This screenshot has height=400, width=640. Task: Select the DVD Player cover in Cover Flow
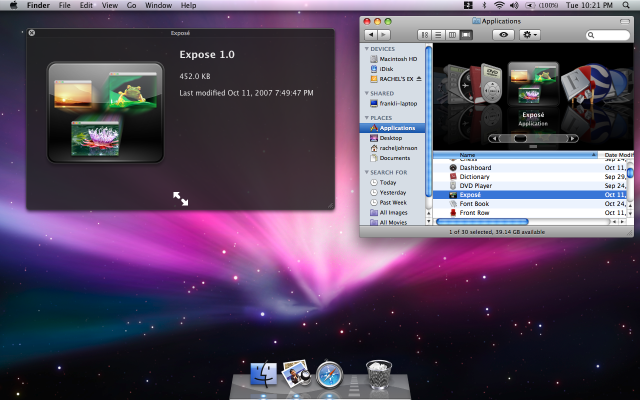point(491,84)
